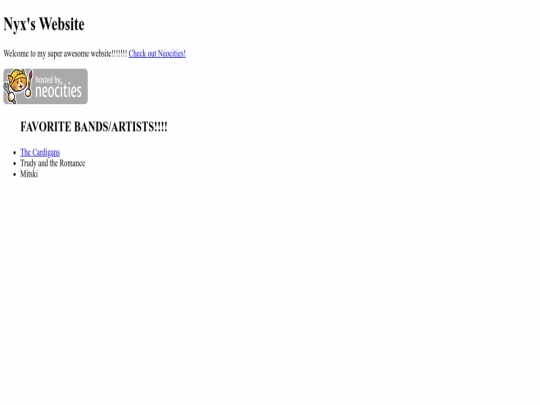This screenshot has width=540, height=405.
Task: Follow The Cardigans link
Action: tap(40, 152)
